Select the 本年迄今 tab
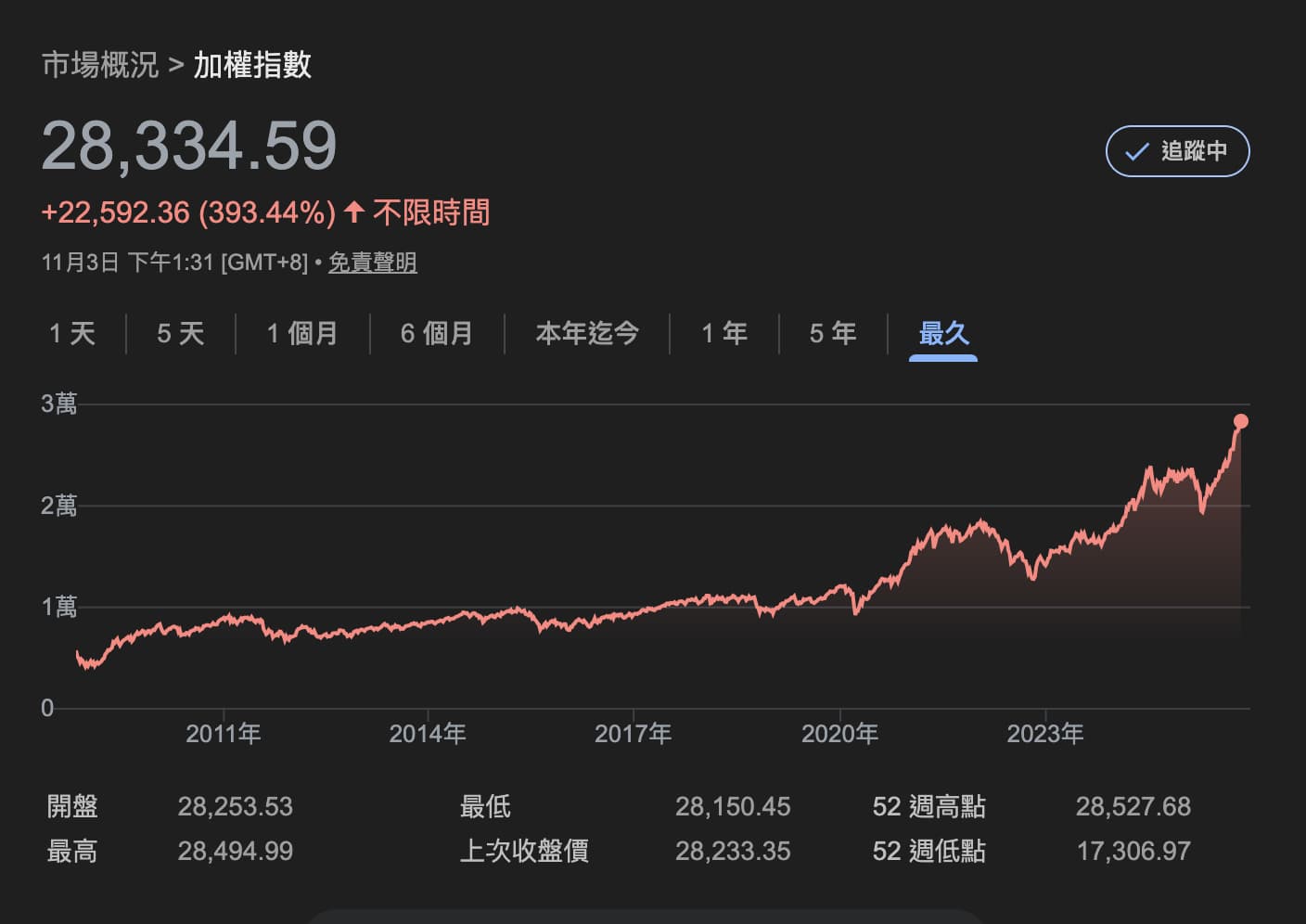1306x924 pixels. (586, 333)
